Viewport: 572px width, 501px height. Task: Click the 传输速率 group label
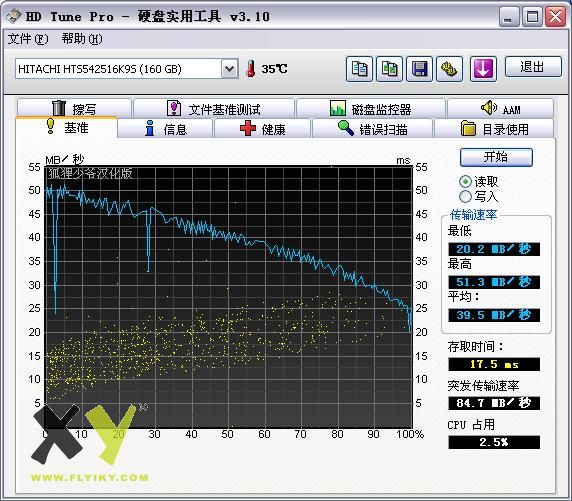[474, 215]
